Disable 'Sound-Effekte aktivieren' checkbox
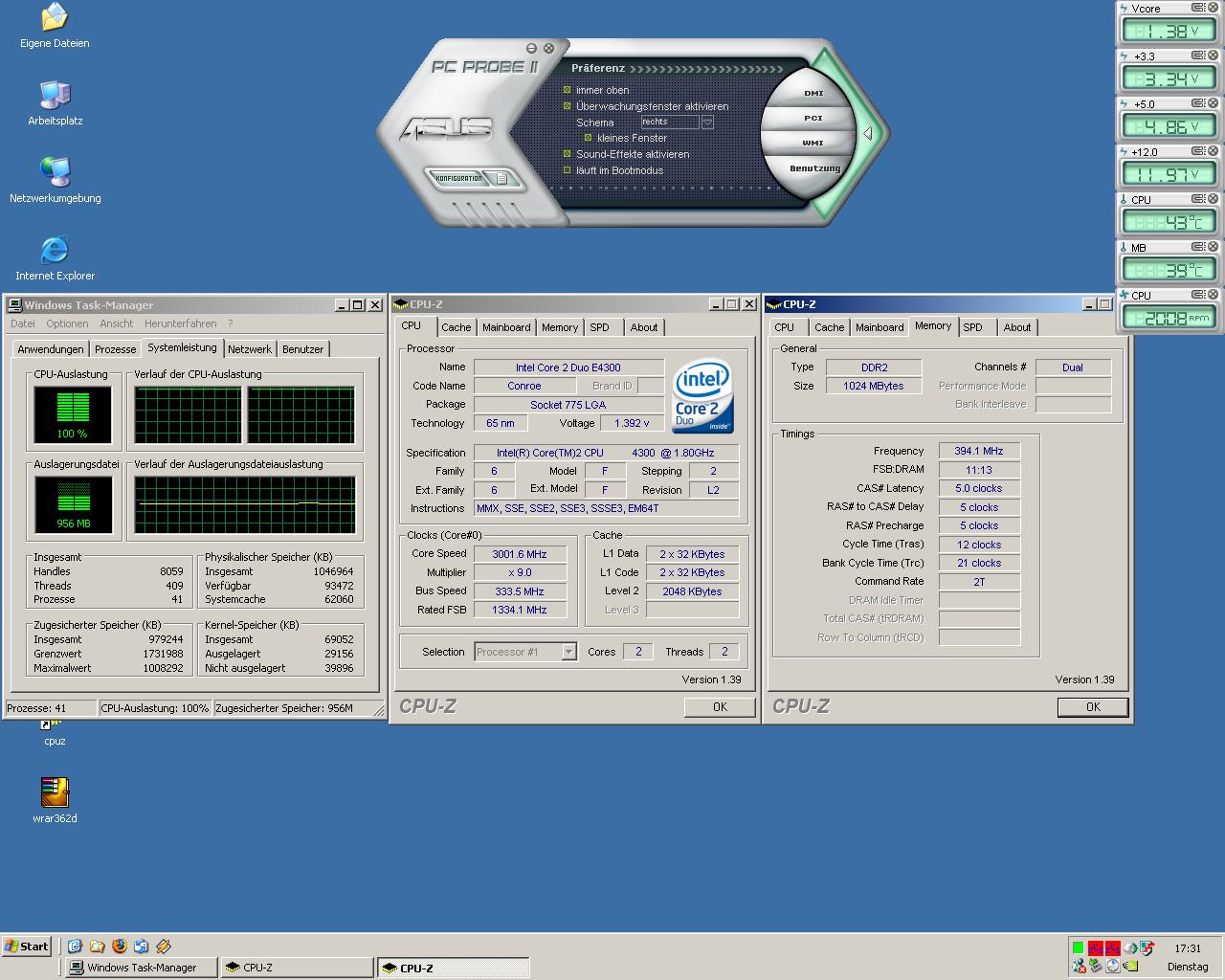Screen dimensions: 1225x980 568,154
